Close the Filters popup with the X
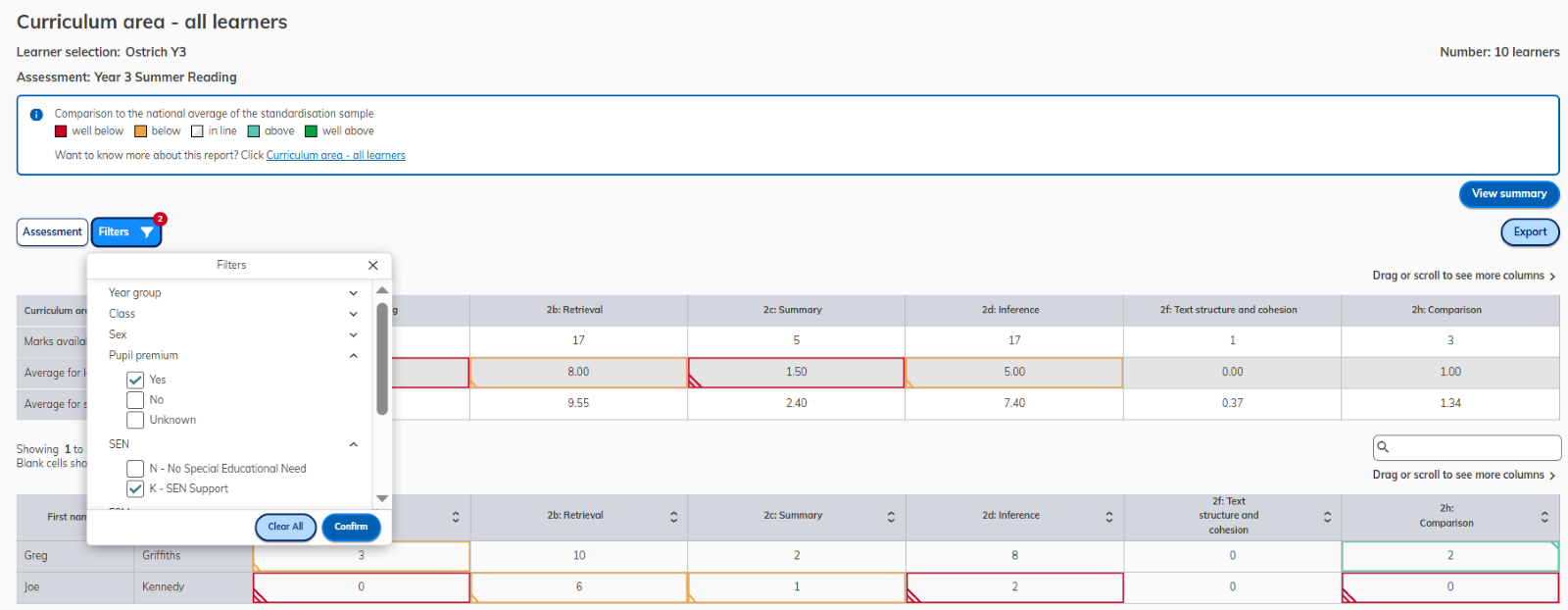 click(373, 265)
